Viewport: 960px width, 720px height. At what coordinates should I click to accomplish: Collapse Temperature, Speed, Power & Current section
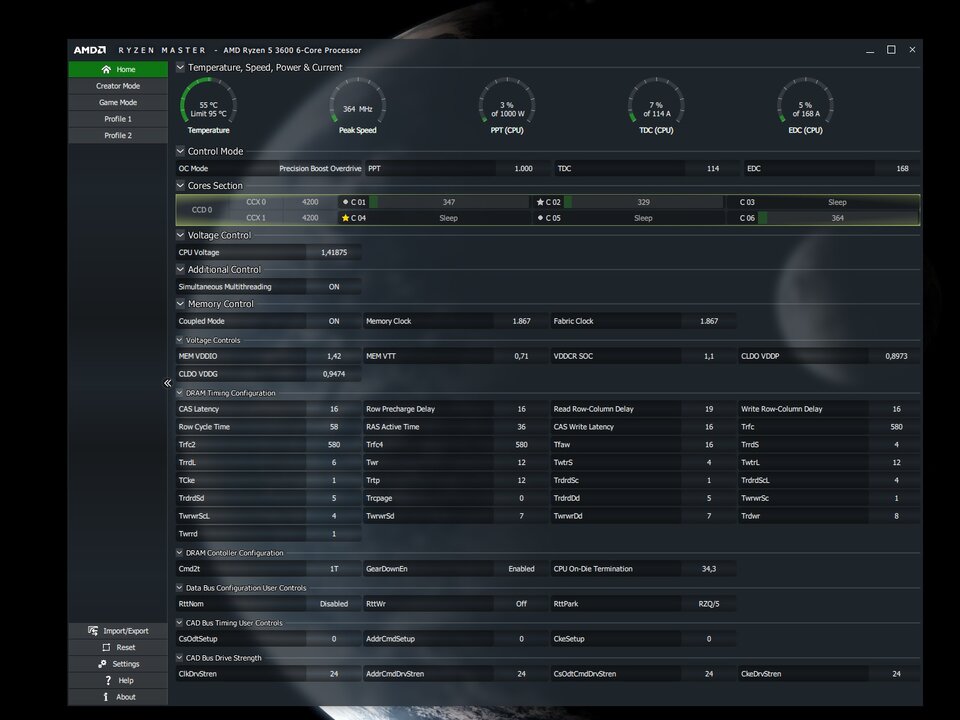tap(180, 67)
